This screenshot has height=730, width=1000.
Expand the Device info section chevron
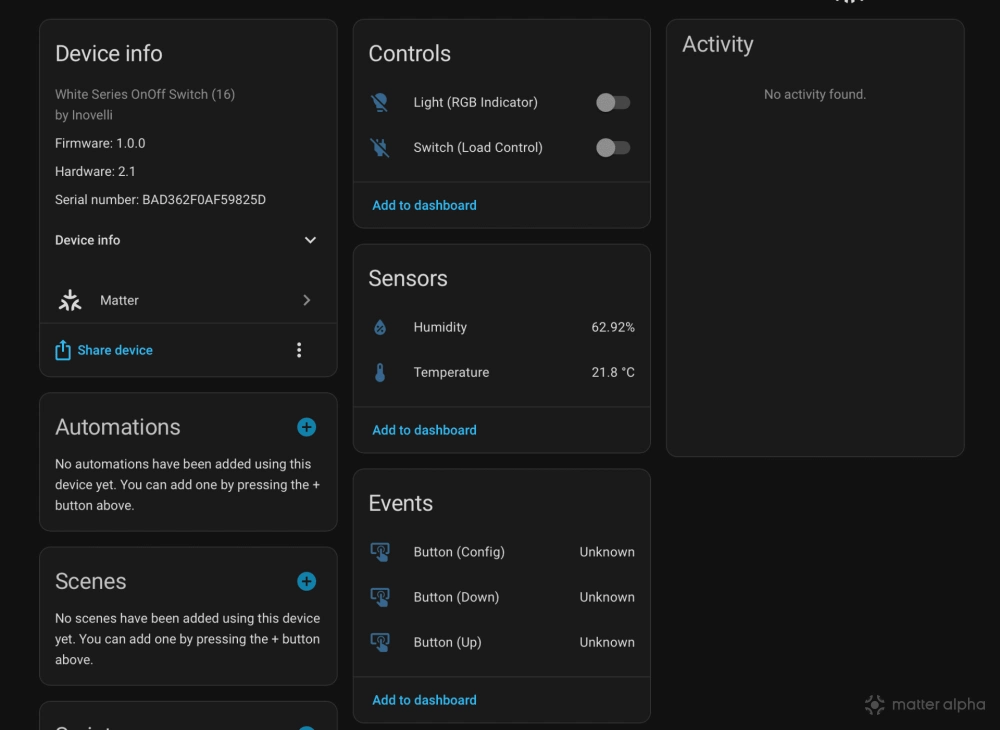310,240
